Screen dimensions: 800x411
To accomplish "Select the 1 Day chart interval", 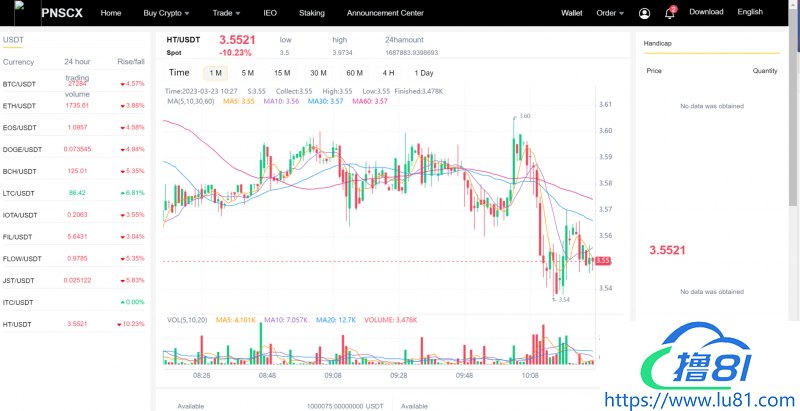I will coord(424,73).
